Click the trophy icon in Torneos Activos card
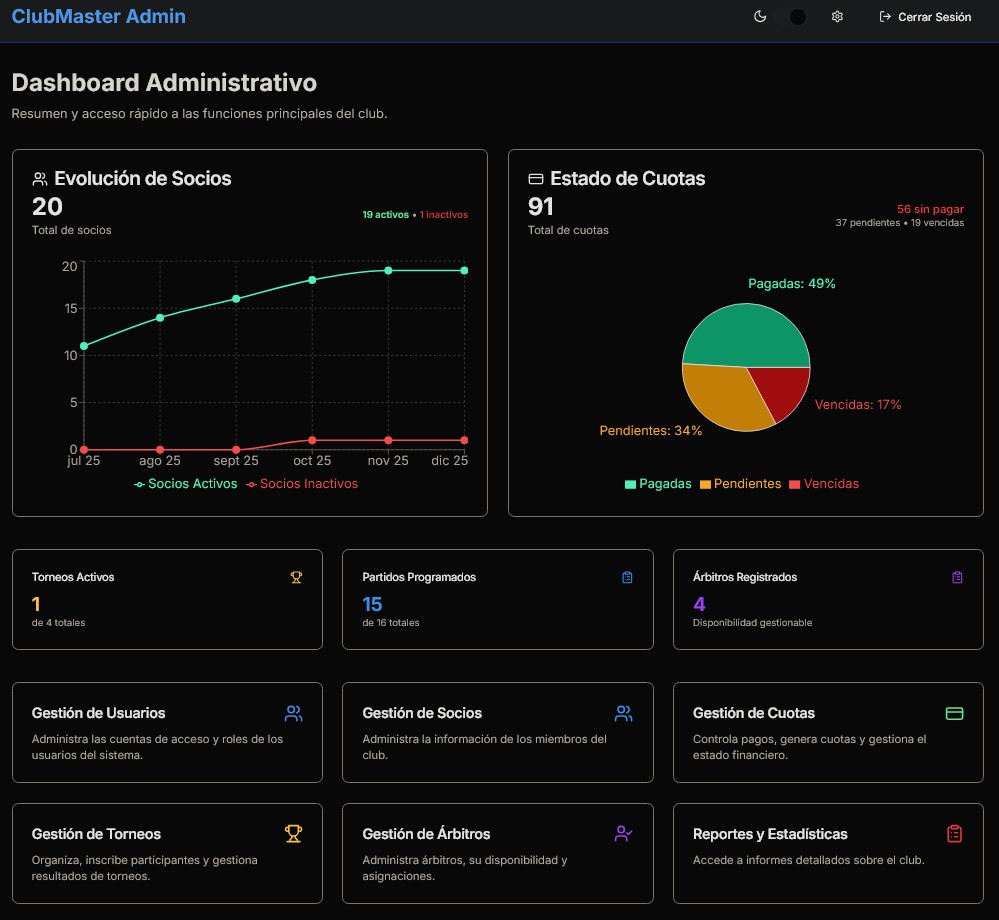This screenshot has width=999, height=920. coord(296,577)
